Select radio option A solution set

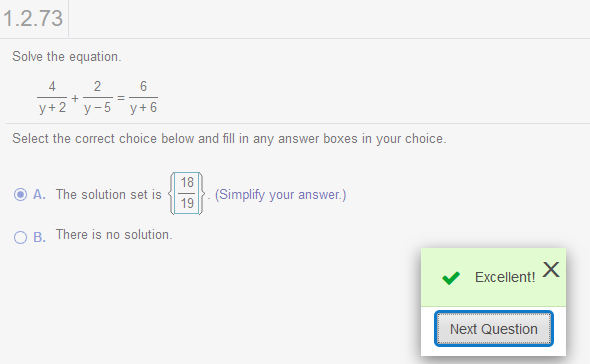click(x=20, y=195)
